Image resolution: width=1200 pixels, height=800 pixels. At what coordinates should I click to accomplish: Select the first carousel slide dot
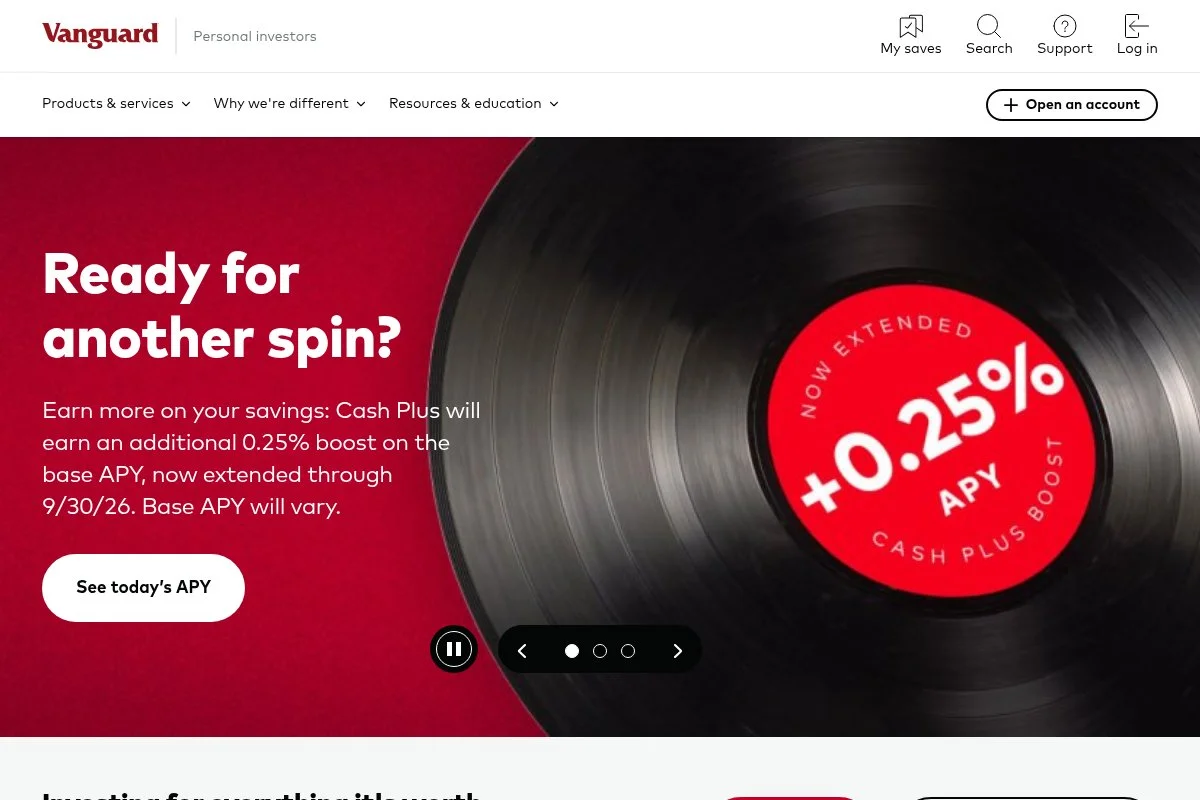pos(572,651)
